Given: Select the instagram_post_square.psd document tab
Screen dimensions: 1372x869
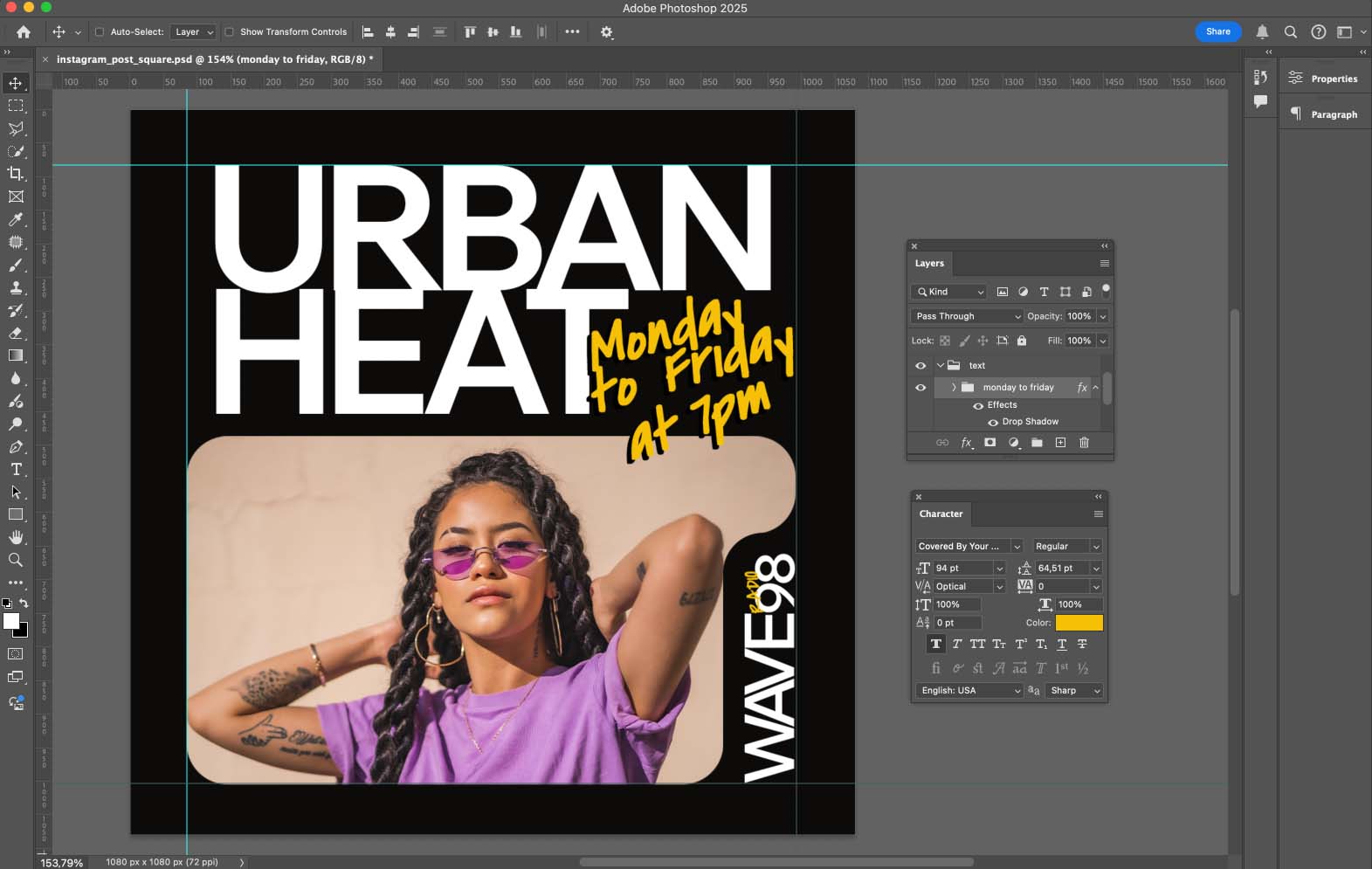Looking at the screenshot, I should coord(214,59).
